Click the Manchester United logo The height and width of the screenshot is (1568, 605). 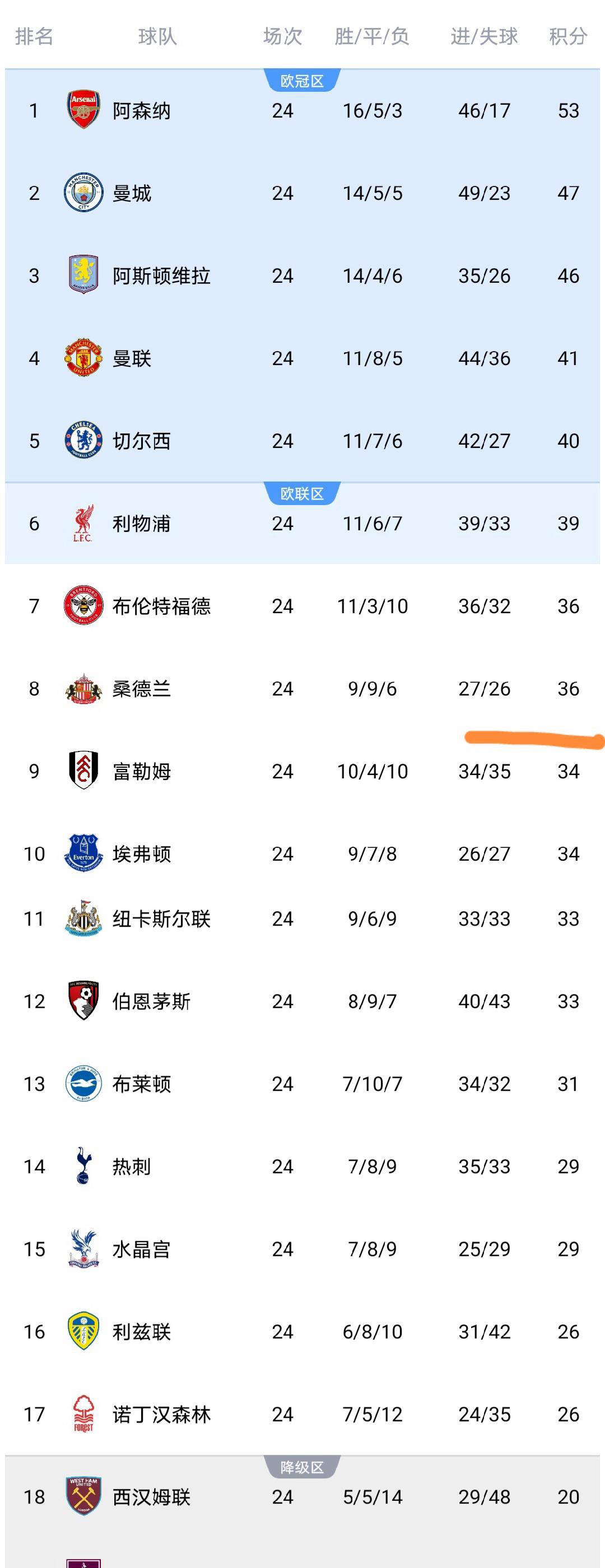83,358
